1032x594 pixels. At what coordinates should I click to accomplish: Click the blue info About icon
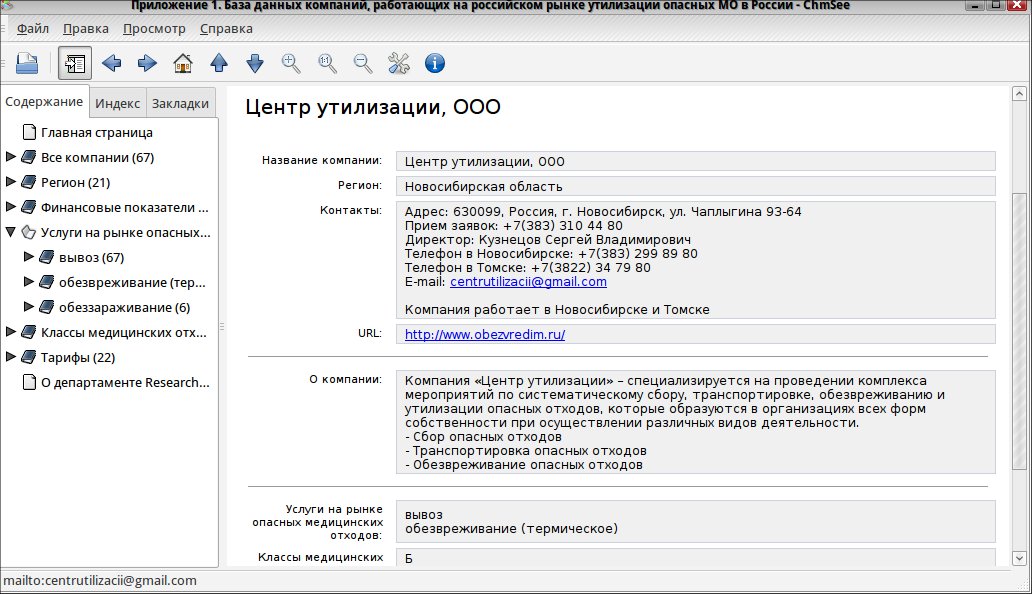coord(434,63)
